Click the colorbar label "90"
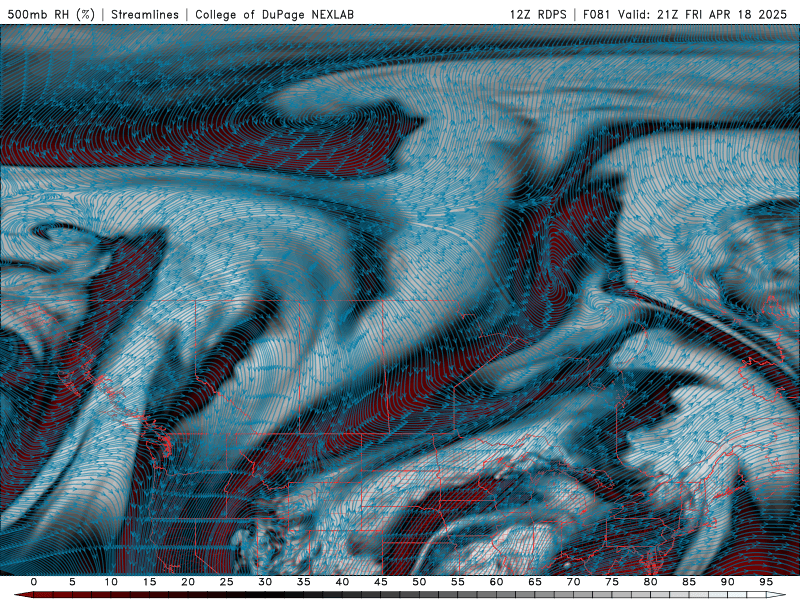The width and height of the screenshot is (800, 600). coord(728,582)
